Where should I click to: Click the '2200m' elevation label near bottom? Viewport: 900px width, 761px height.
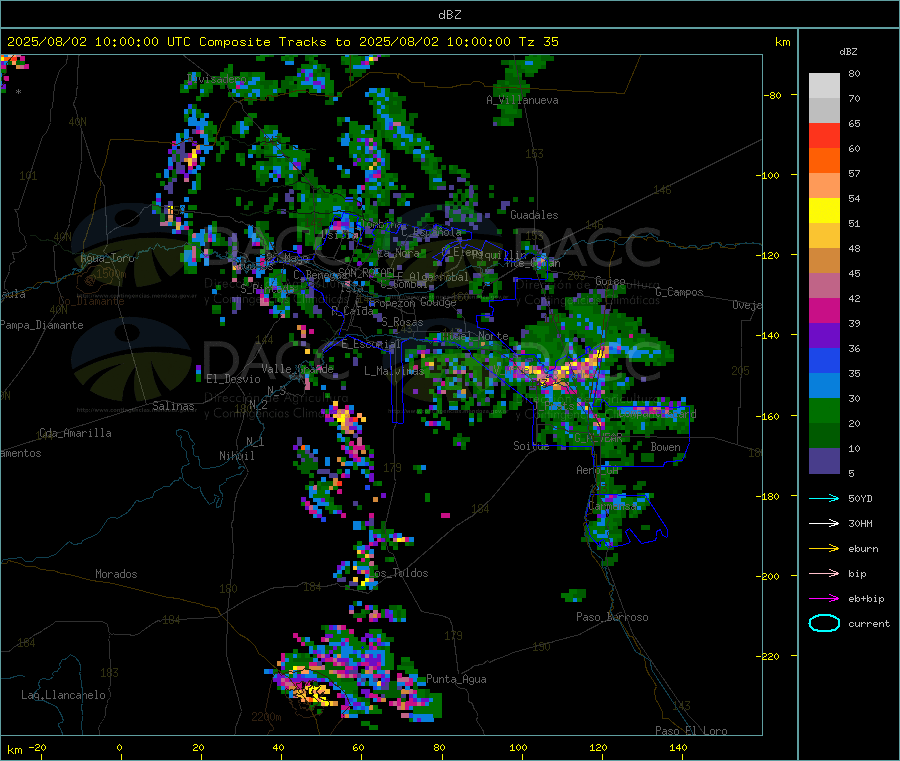click(x=266, y=717)
